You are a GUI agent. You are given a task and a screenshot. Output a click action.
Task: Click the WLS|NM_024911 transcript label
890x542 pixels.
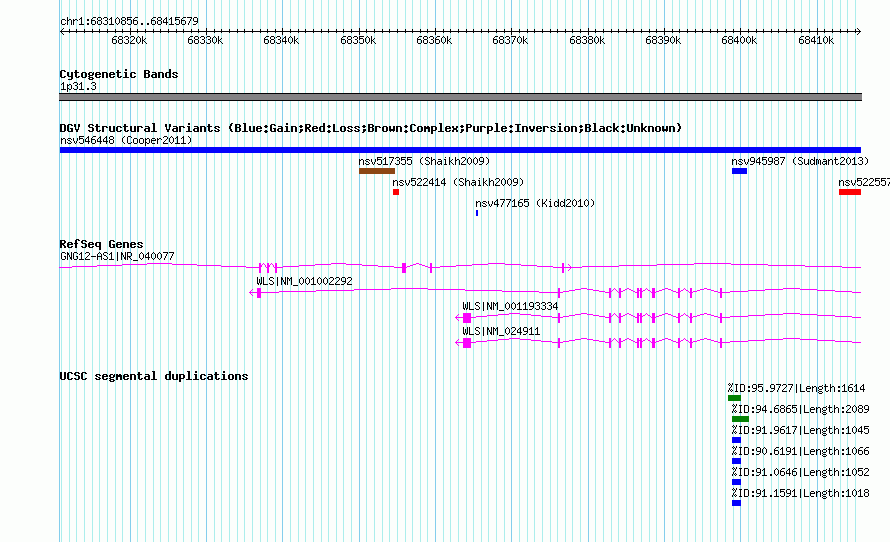[501, 331]
